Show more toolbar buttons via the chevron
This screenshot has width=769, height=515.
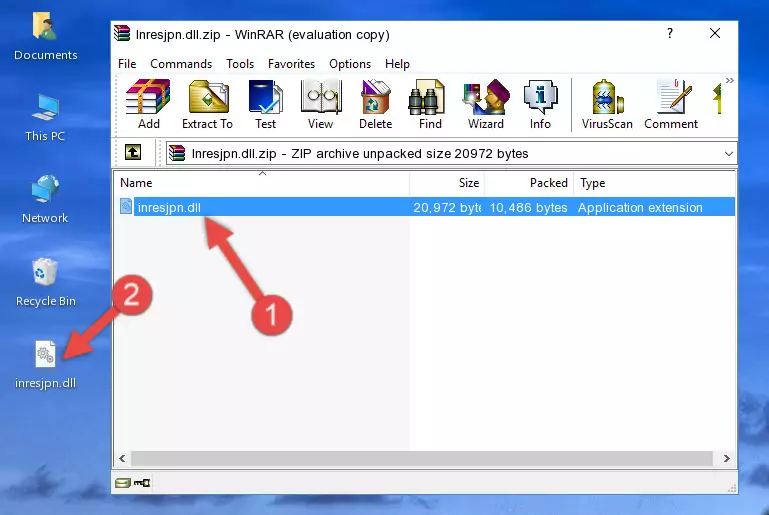730,80
